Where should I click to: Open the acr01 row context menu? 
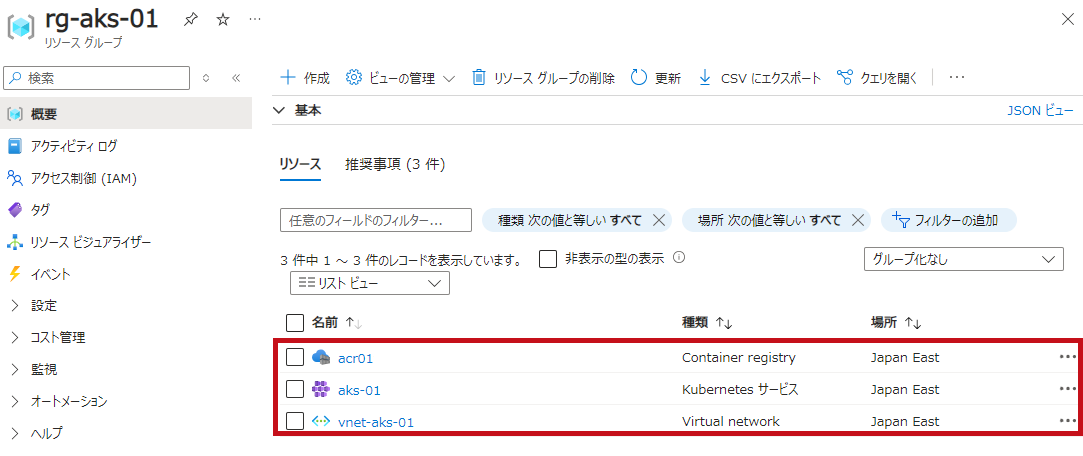1067,357
